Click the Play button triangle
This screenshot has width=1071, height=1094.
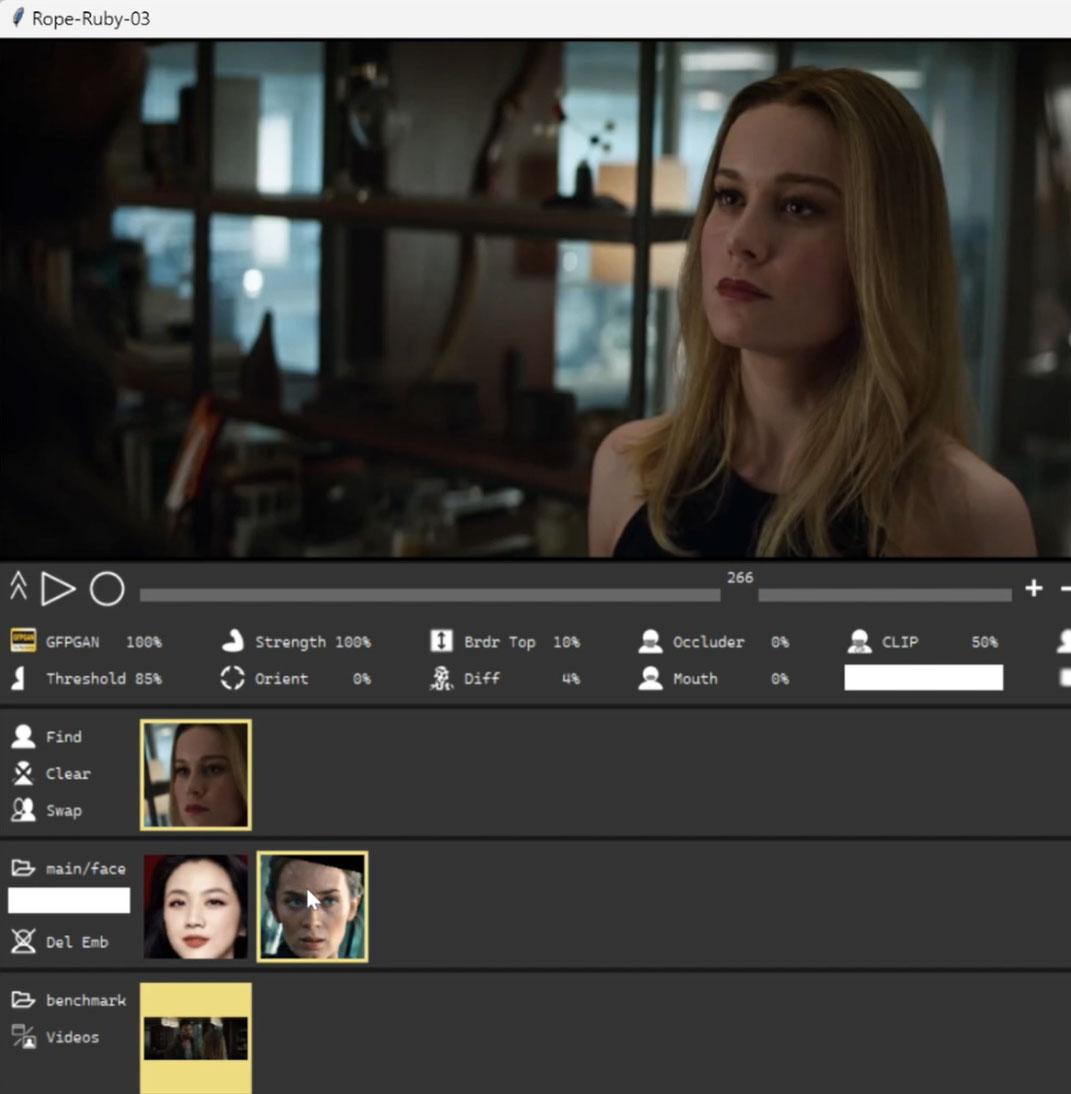(x=57, y=589)
